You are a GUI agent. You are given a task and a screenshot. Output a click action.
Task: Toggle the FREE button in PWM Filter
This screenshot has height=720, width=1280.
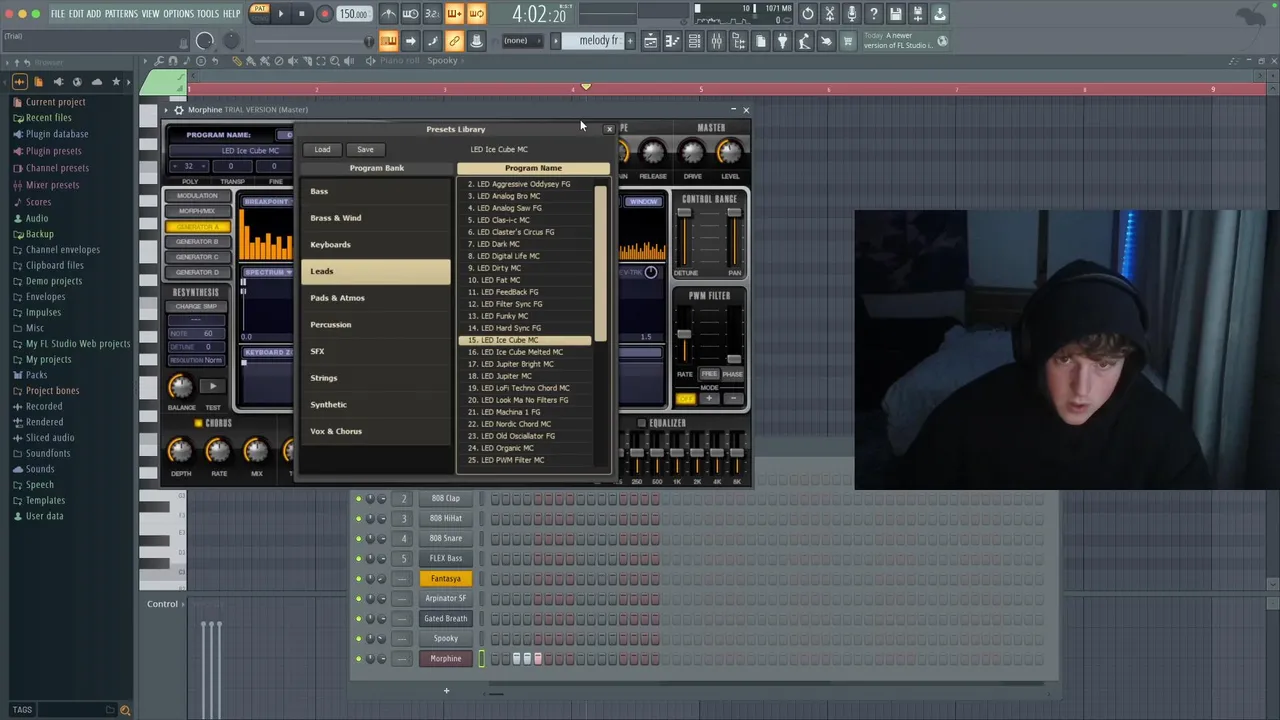click(709, 374)
